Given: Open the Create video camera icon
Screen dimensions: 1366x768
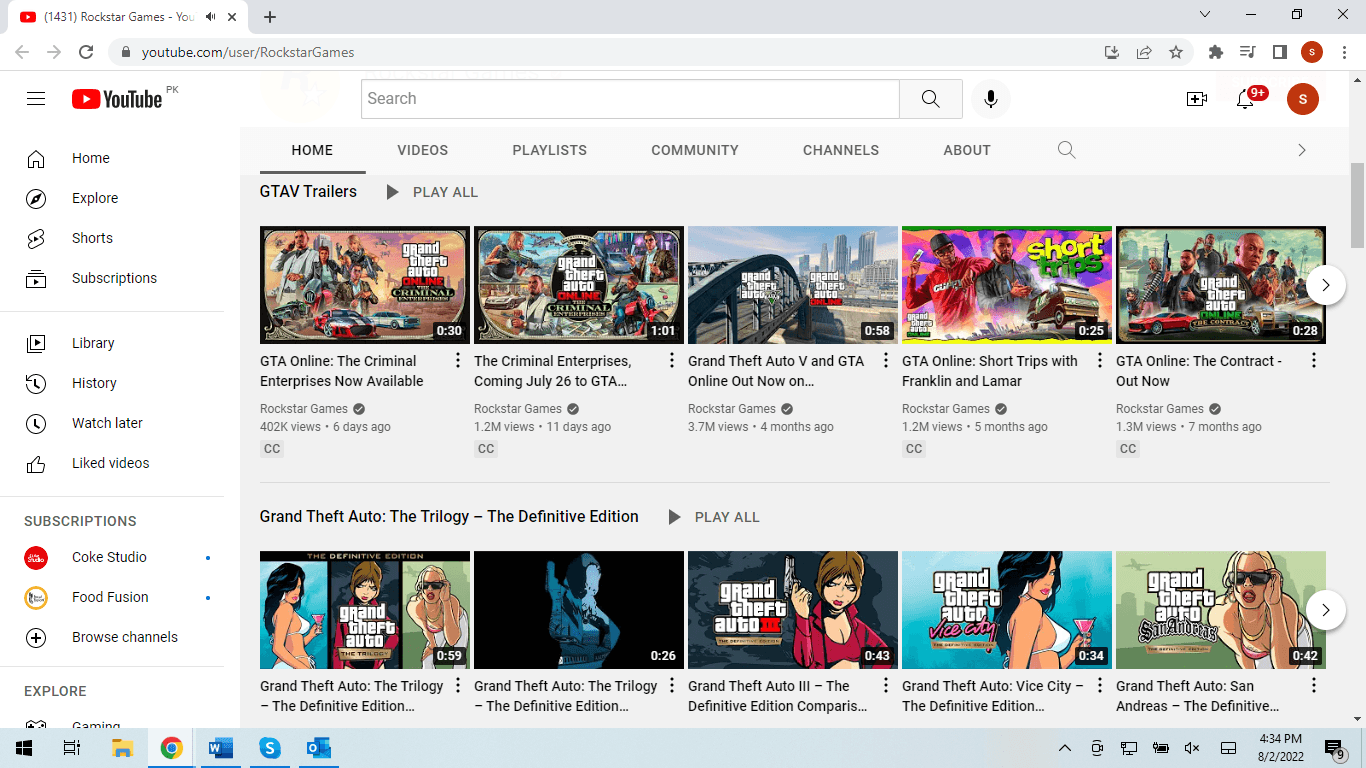Looking at the screenshot, I should tap(1196, 99).
